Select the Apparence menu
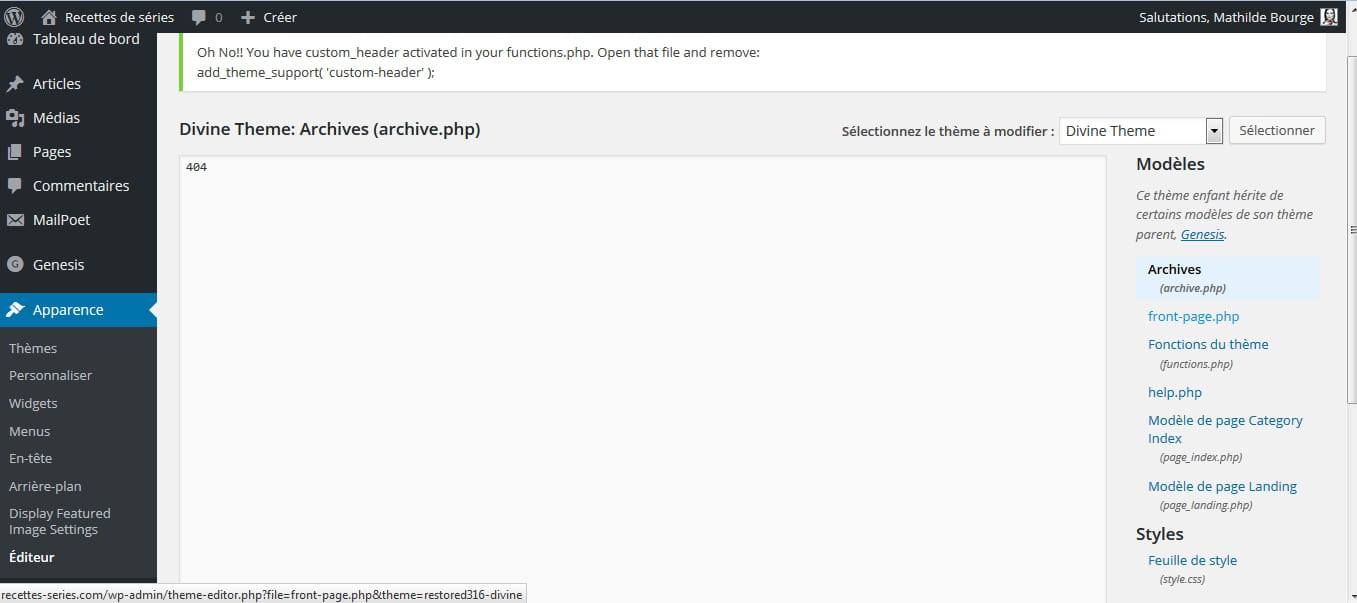The height and width of the screenshot is (603, 1357). point(78,310)
